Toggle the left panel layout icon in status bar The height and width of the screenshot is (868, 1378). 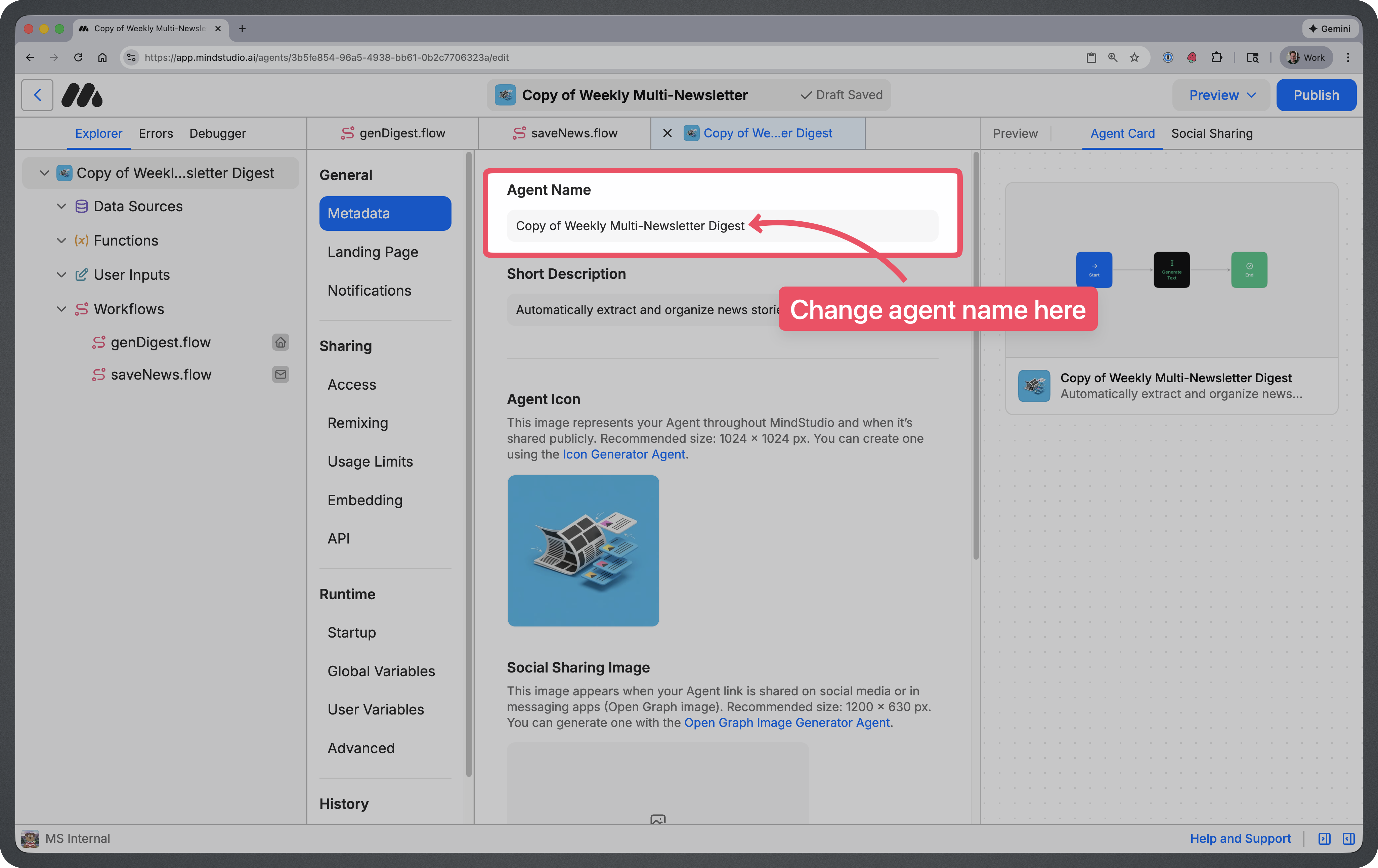pos(1324,838)
